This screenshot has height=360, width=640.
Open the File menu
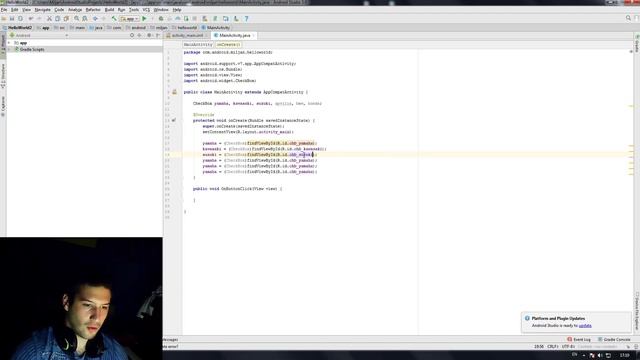(x=4, y=9)
